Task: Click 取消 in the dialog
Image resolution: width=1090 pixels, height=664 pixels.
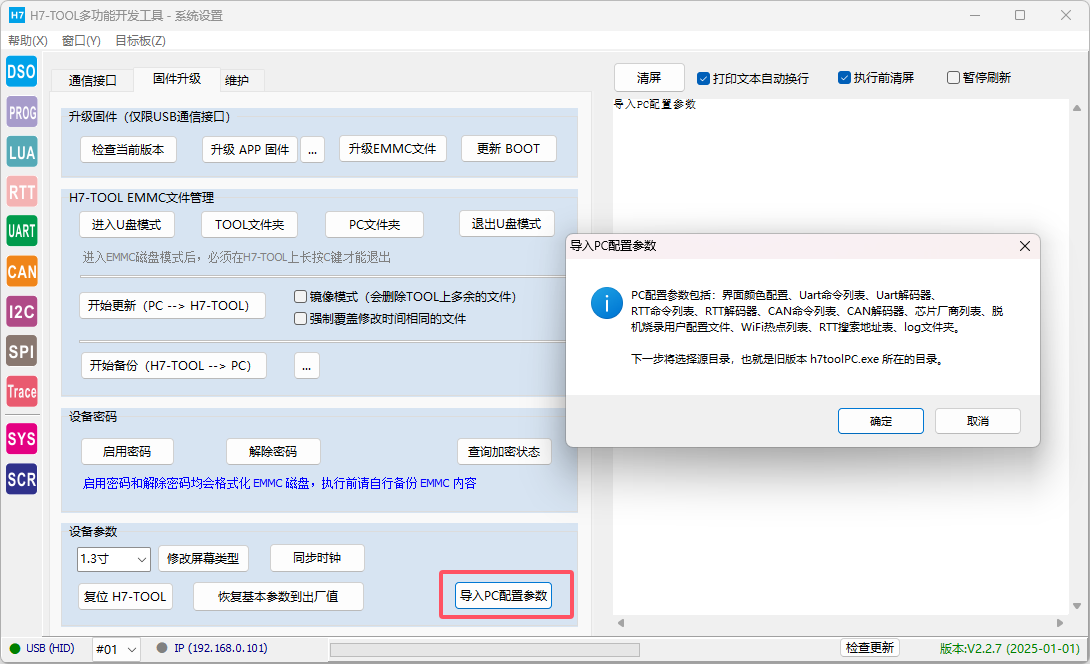Action: click(978, 421)
